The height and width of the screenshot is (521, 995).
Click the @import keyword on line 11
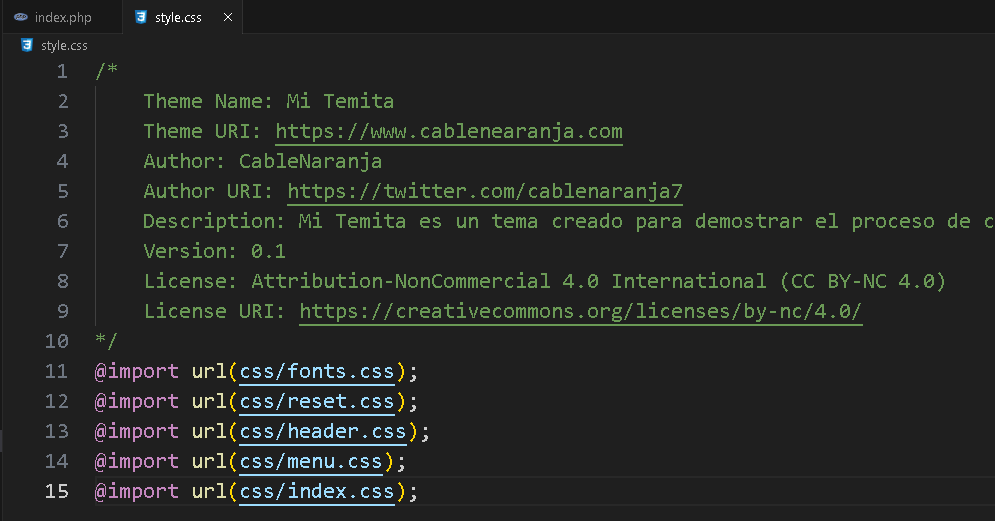[136, 371]
